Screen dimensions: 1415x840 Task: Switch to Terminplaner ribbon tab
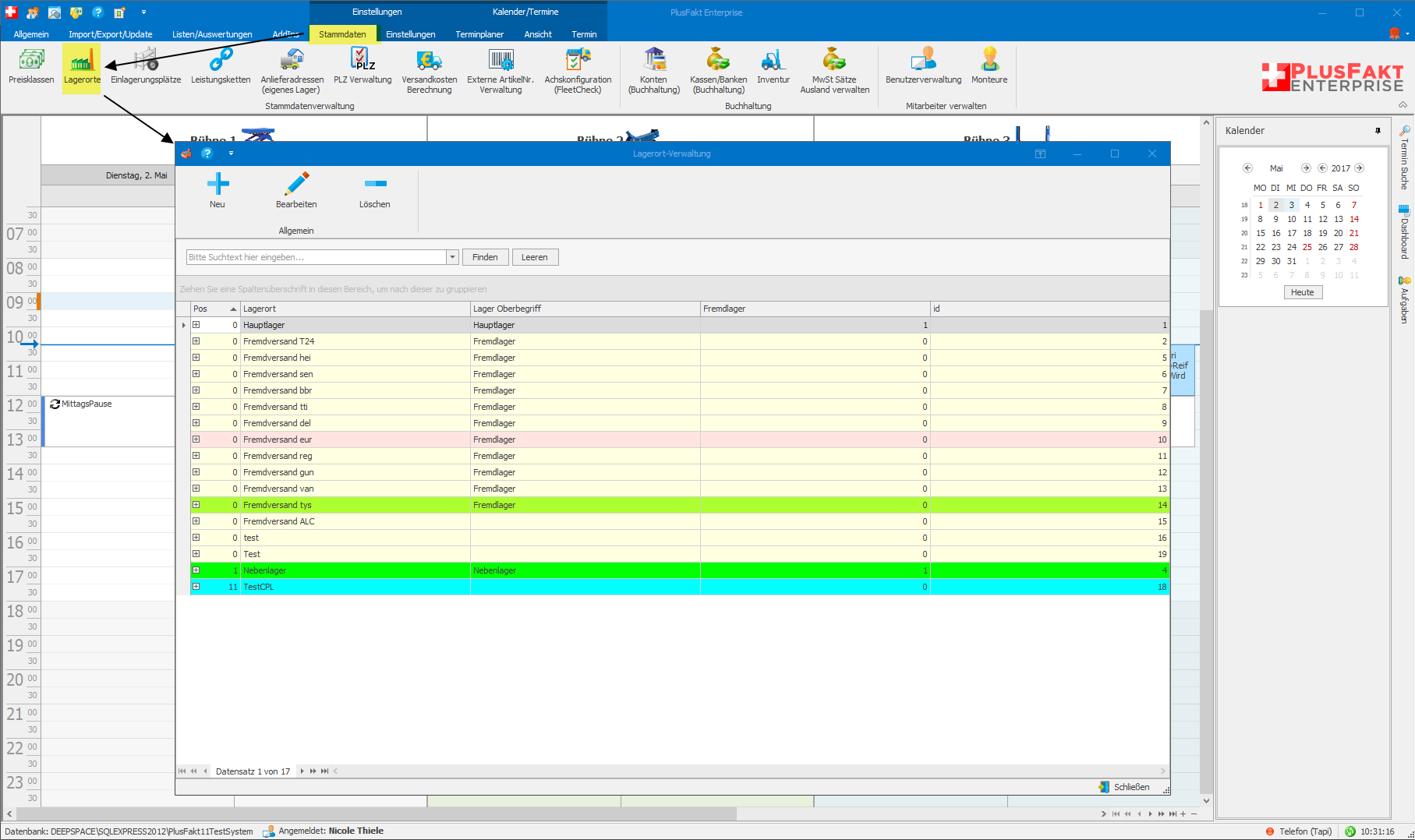479,34
